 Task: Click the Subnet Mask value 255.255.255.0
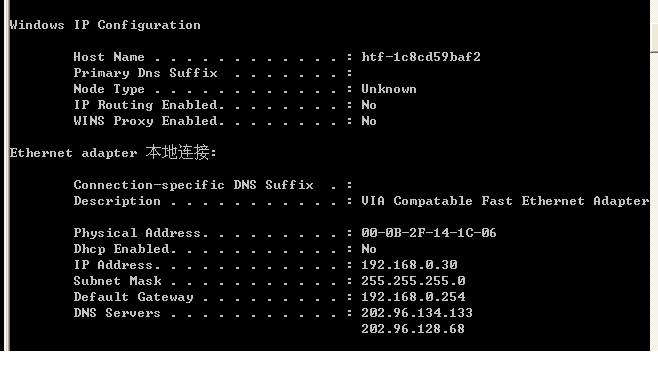pyautogui.click(x=413, y=281)
